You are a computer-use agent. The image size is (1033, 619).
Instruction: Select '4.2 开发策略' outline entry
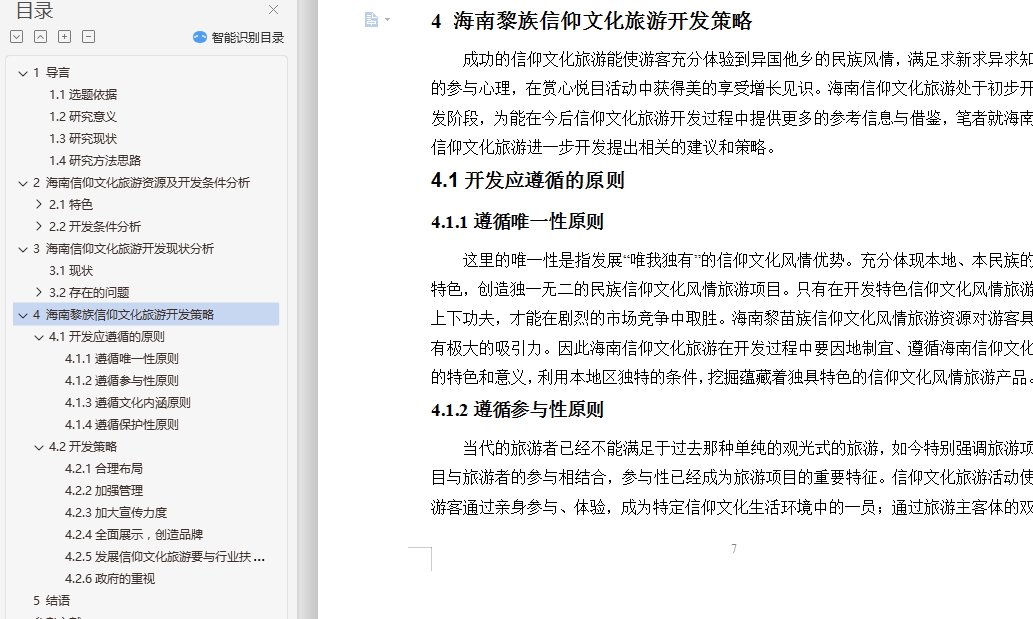click(83, 446)
